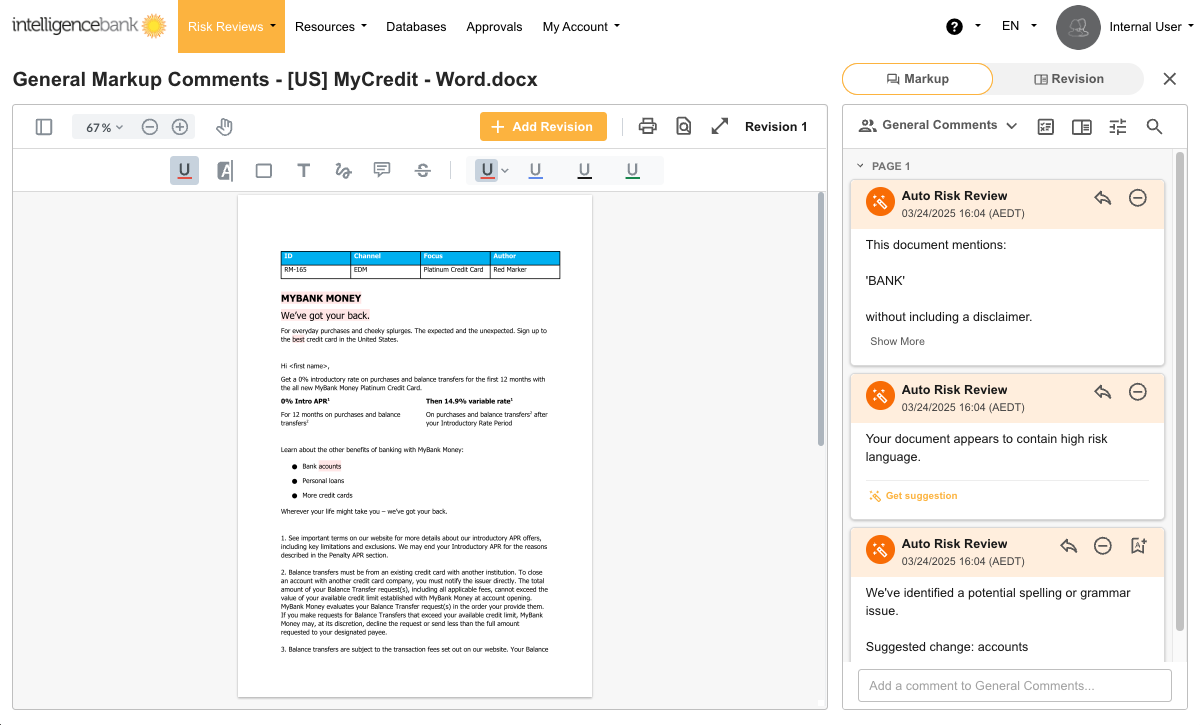Screen dimensions: 1200x725
Task: Toggle the left sidebar panel icon
Action: point(44,127)
